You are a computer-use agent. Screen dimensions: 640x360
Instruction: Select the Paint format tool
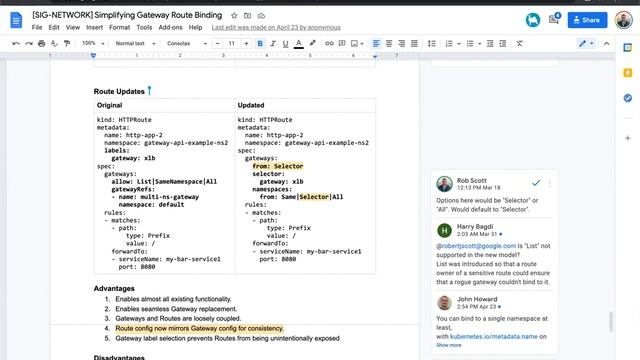pos(67,43)
